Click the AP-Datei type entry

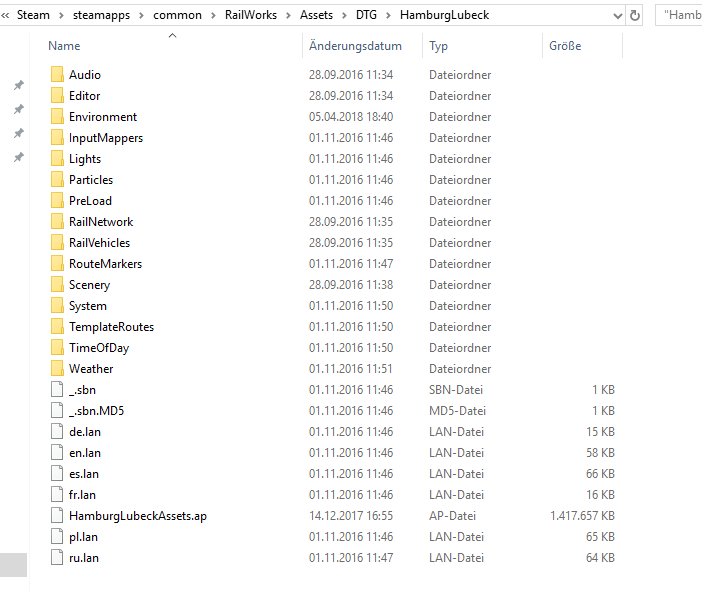[452, 516]
